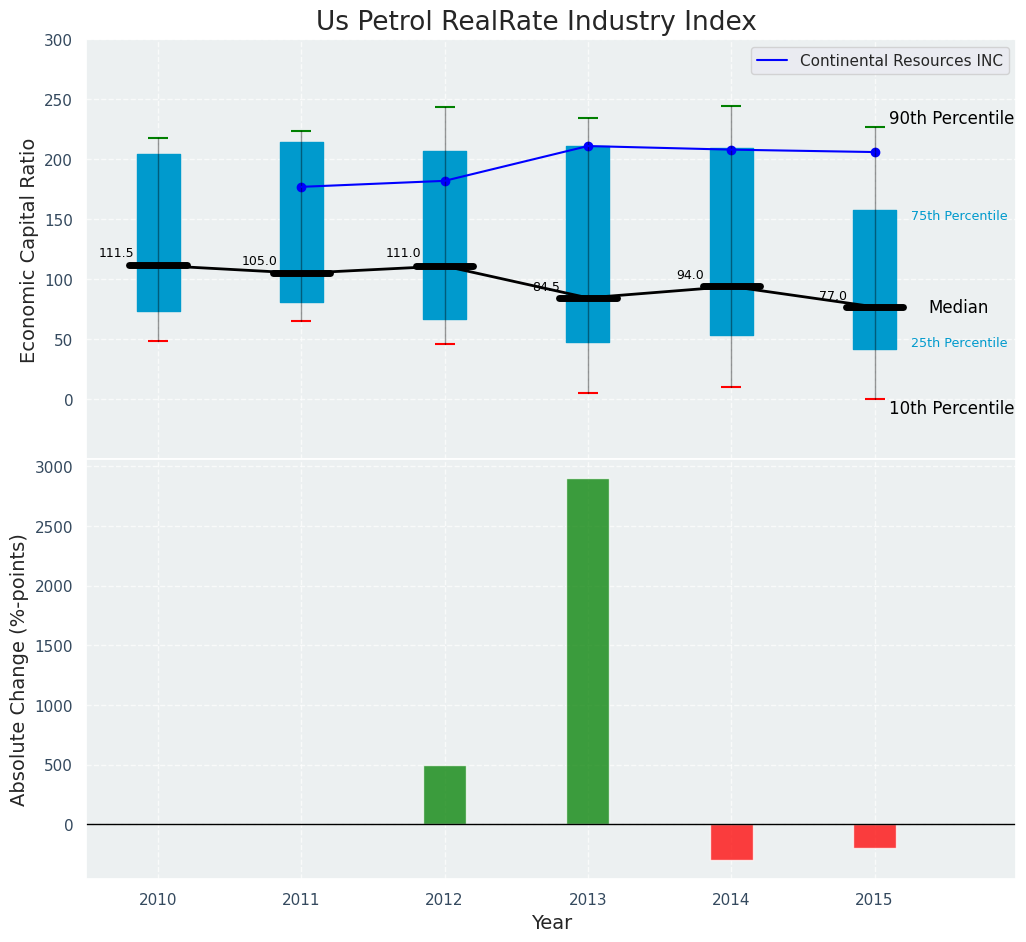The image size is (1026, 942).
Task: Click the 2014 red negative change bar
Action: (x=731, y=842)
